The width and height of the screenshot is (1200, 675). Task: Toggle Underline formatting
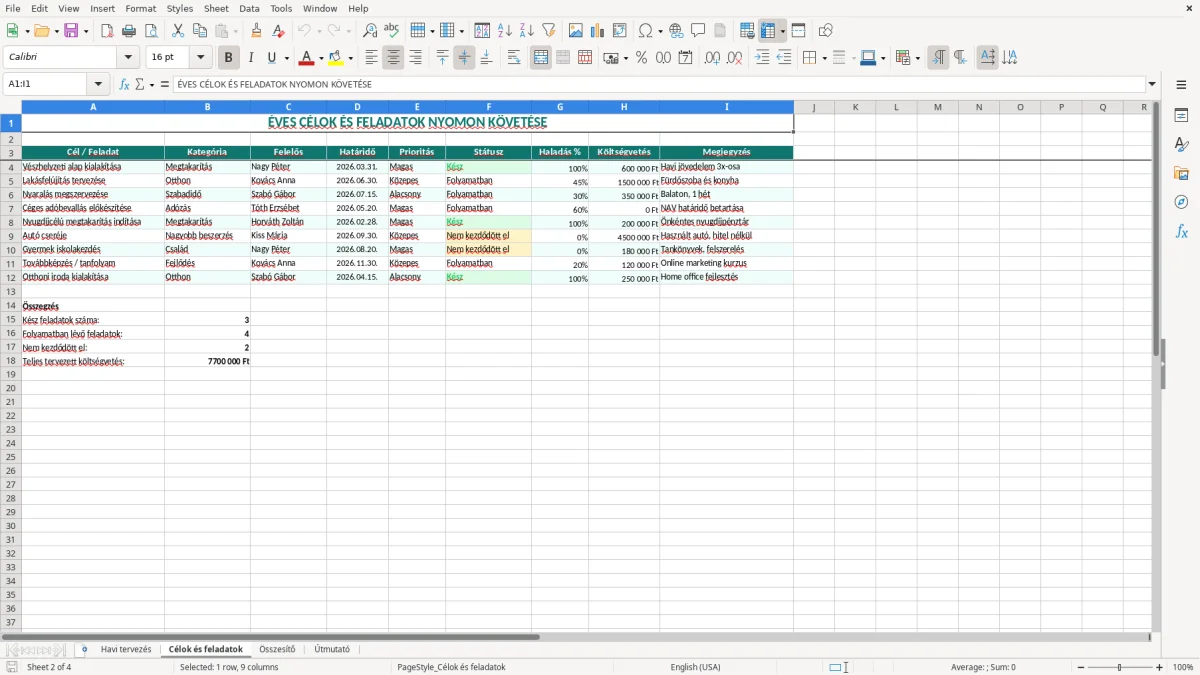(x=270, y=58)
